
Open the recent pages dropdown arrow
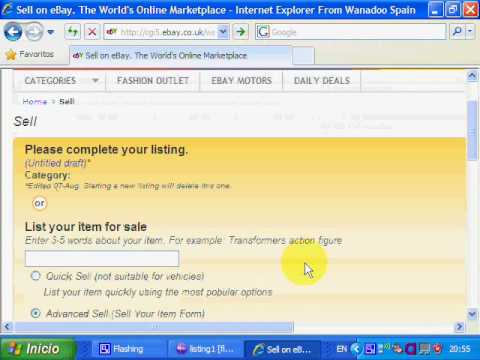(51, 32)
